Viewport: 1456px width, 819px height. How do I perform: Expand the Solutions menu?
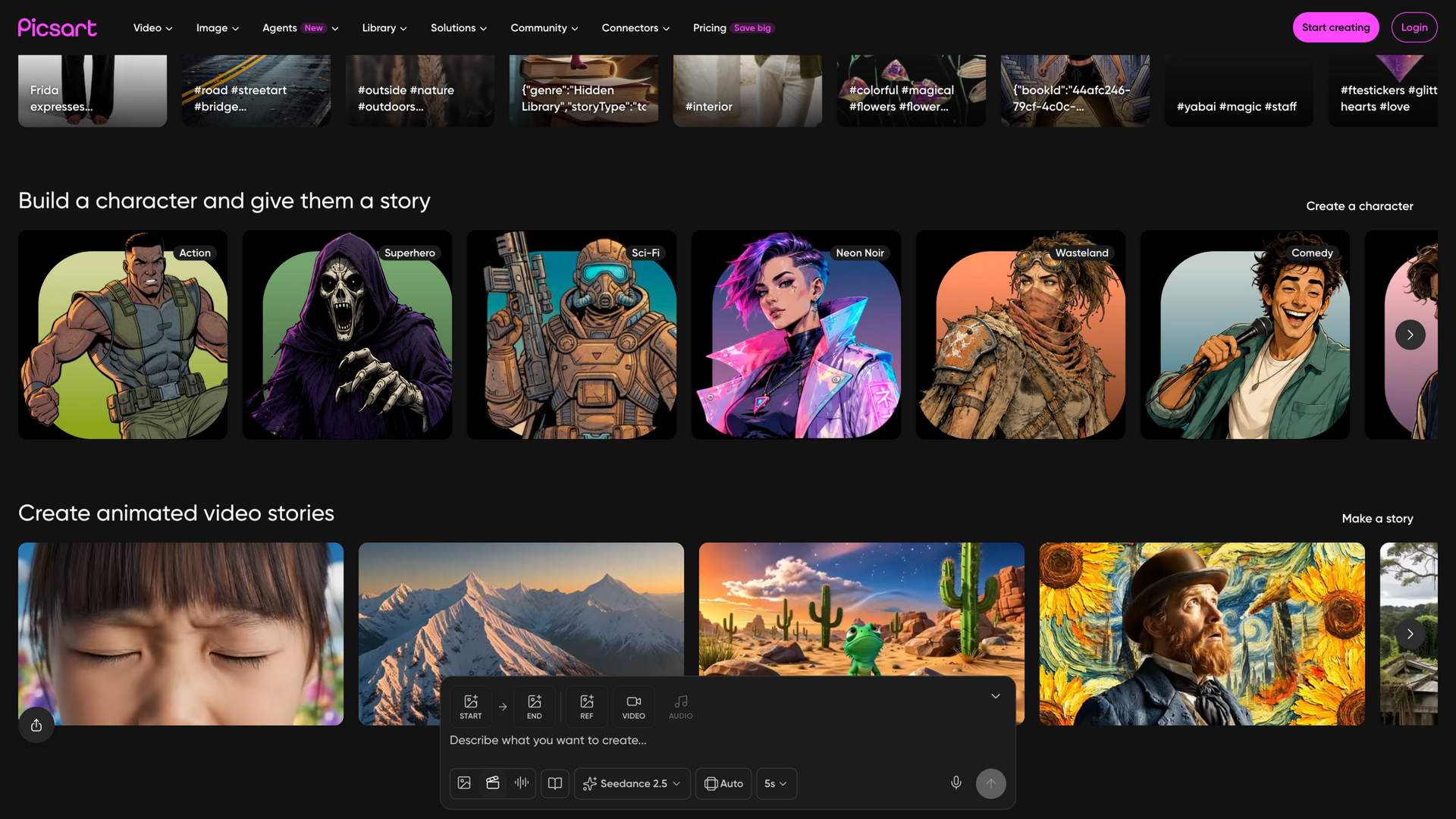459,28
